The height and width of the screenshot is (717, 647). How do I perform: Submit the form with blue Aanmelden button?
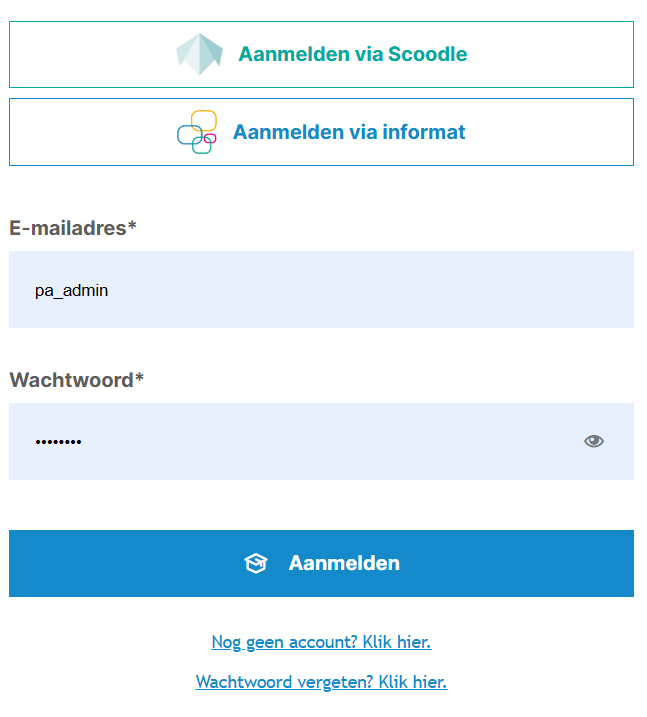click(321, 563)
